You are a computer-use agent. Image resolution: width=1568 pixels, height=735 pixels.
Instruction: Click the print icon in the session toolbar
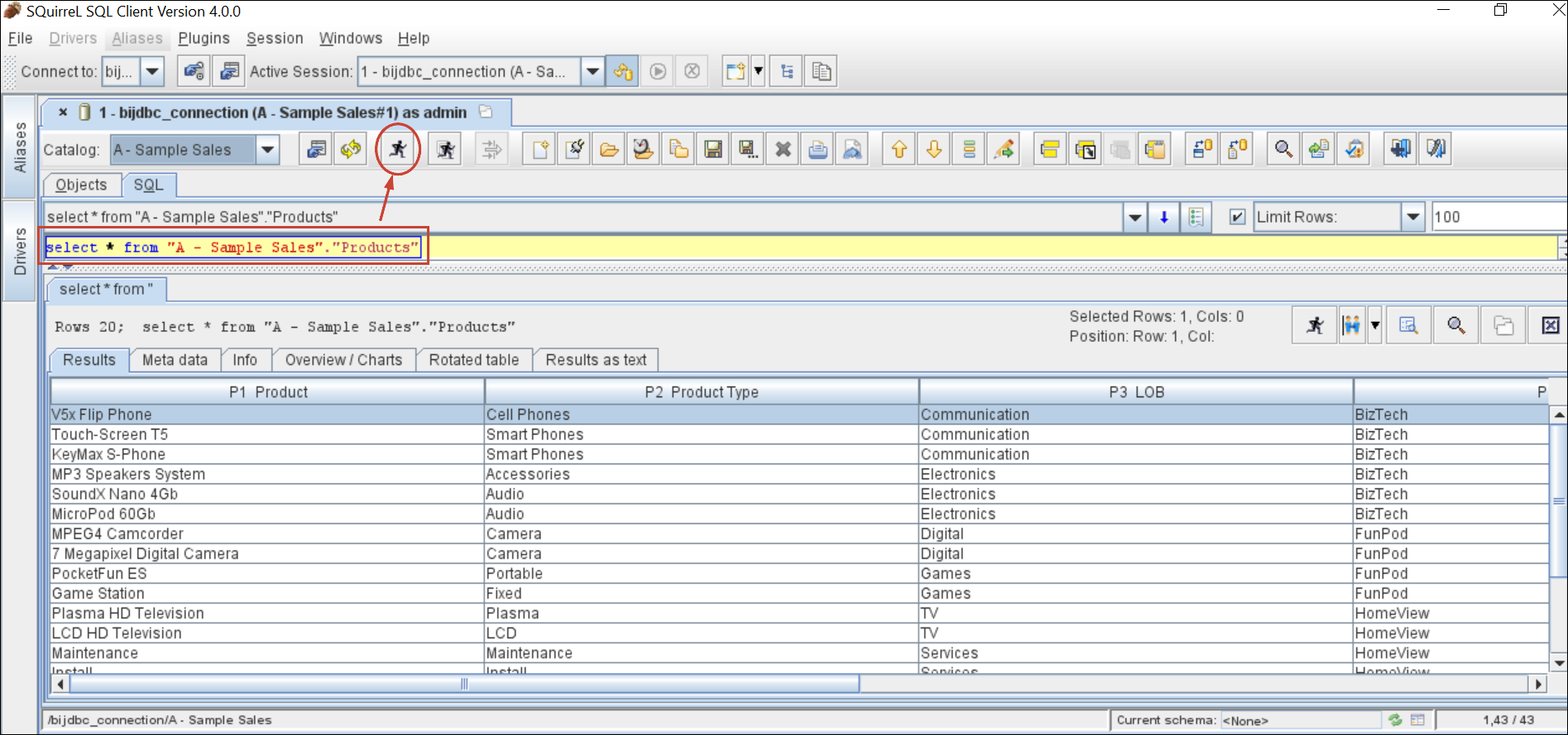tap(818, 150)
